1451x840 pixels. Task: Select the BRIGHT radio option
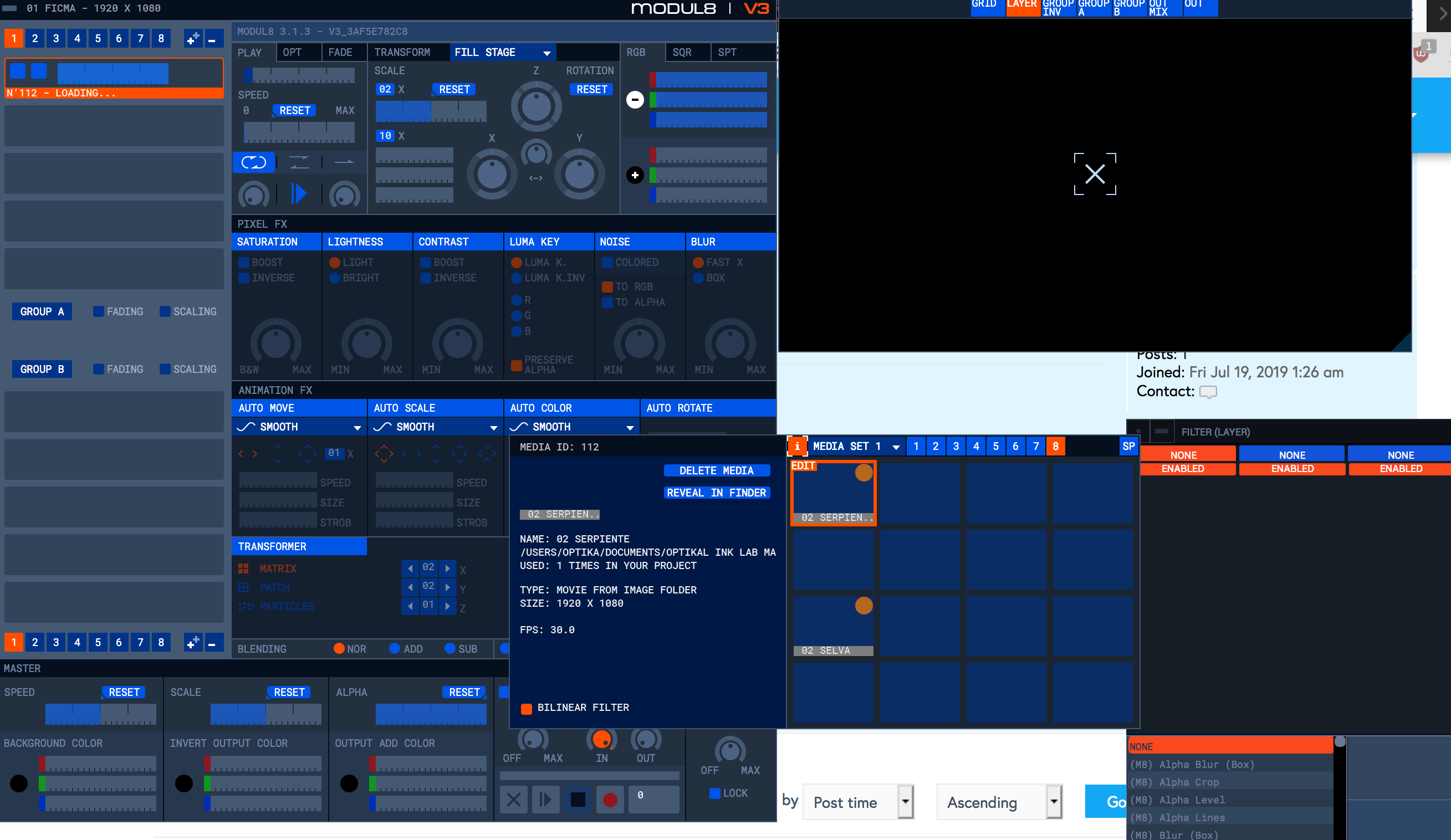[334, 278]
